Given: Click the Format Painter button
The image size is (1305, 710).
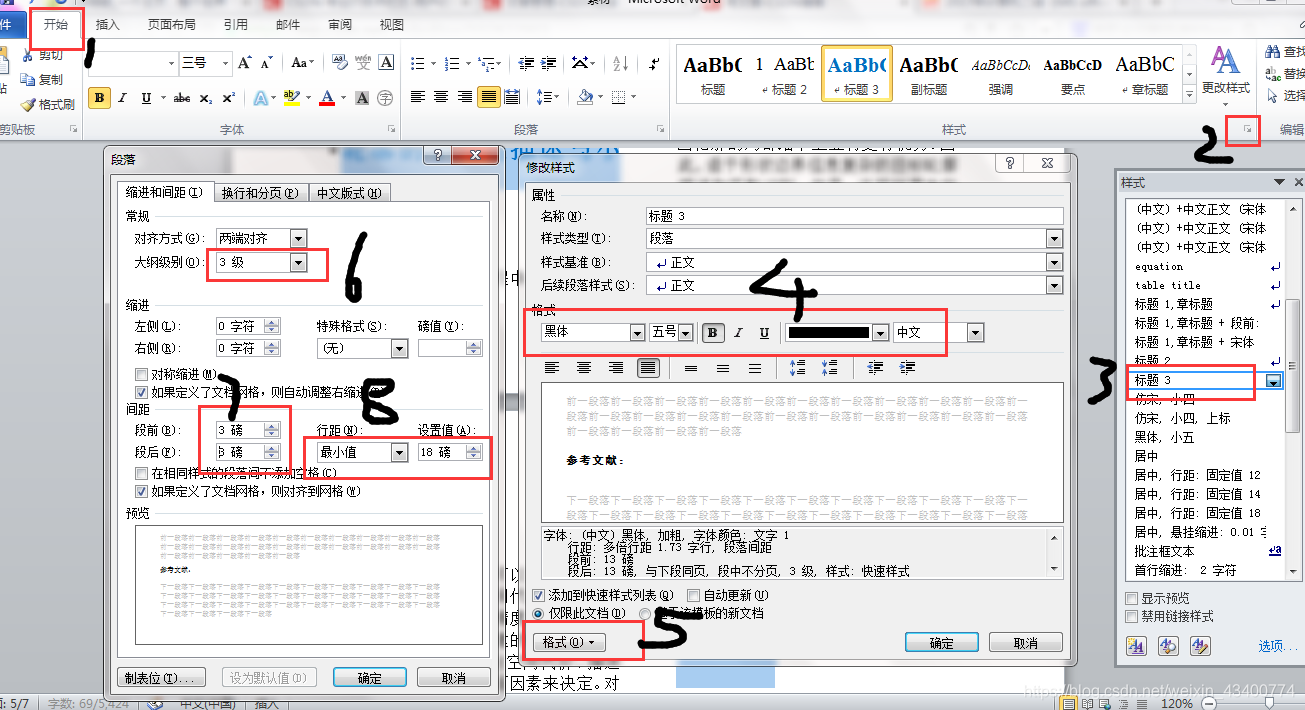Looking at the screenshot, I should [47, 104].
